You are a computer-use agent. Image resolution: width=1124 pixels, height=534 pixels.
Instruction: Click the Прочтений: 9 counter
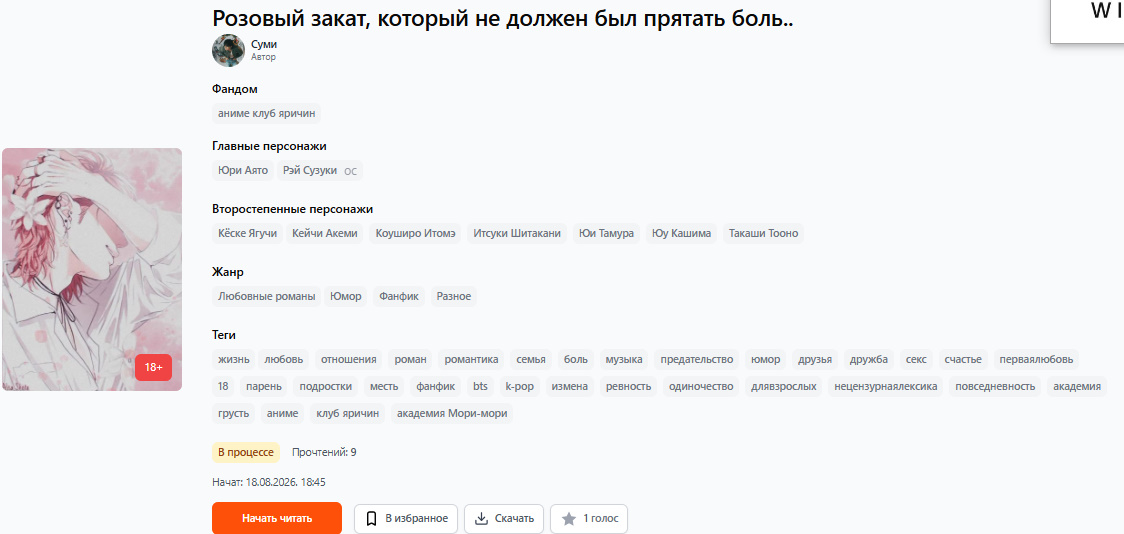324,452
